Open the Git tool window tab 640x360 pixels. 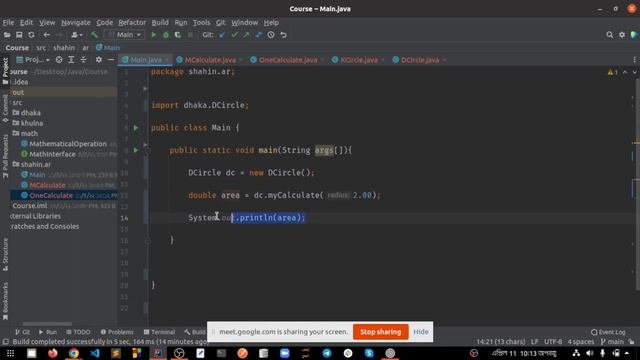[x=22, y=332]
